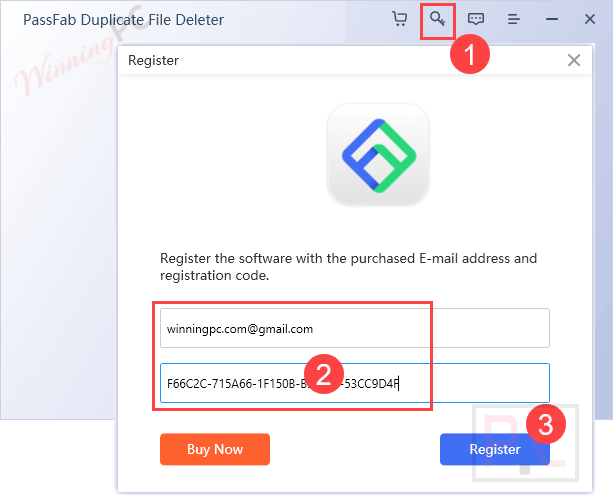This screenshot has width=615, height=495.
Task: Focus the registration code field
Action: [x=355, y=383]
